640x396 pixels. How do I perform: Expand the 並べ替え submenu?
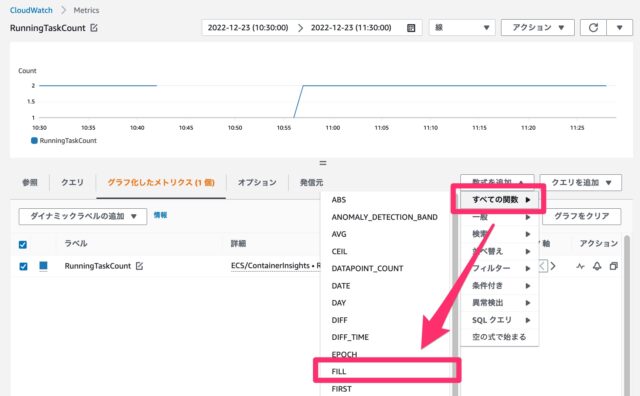coord(500,251)
